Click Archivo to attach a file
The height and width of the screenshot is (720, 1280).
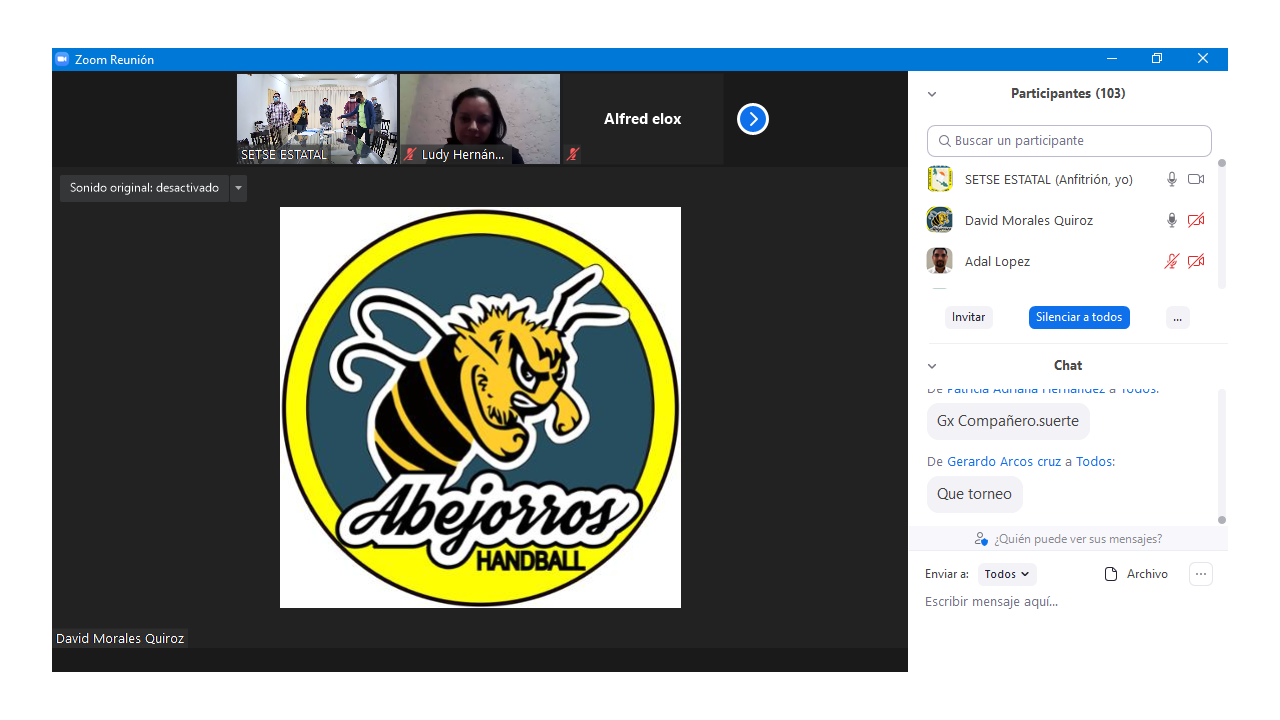(1147, 574)
